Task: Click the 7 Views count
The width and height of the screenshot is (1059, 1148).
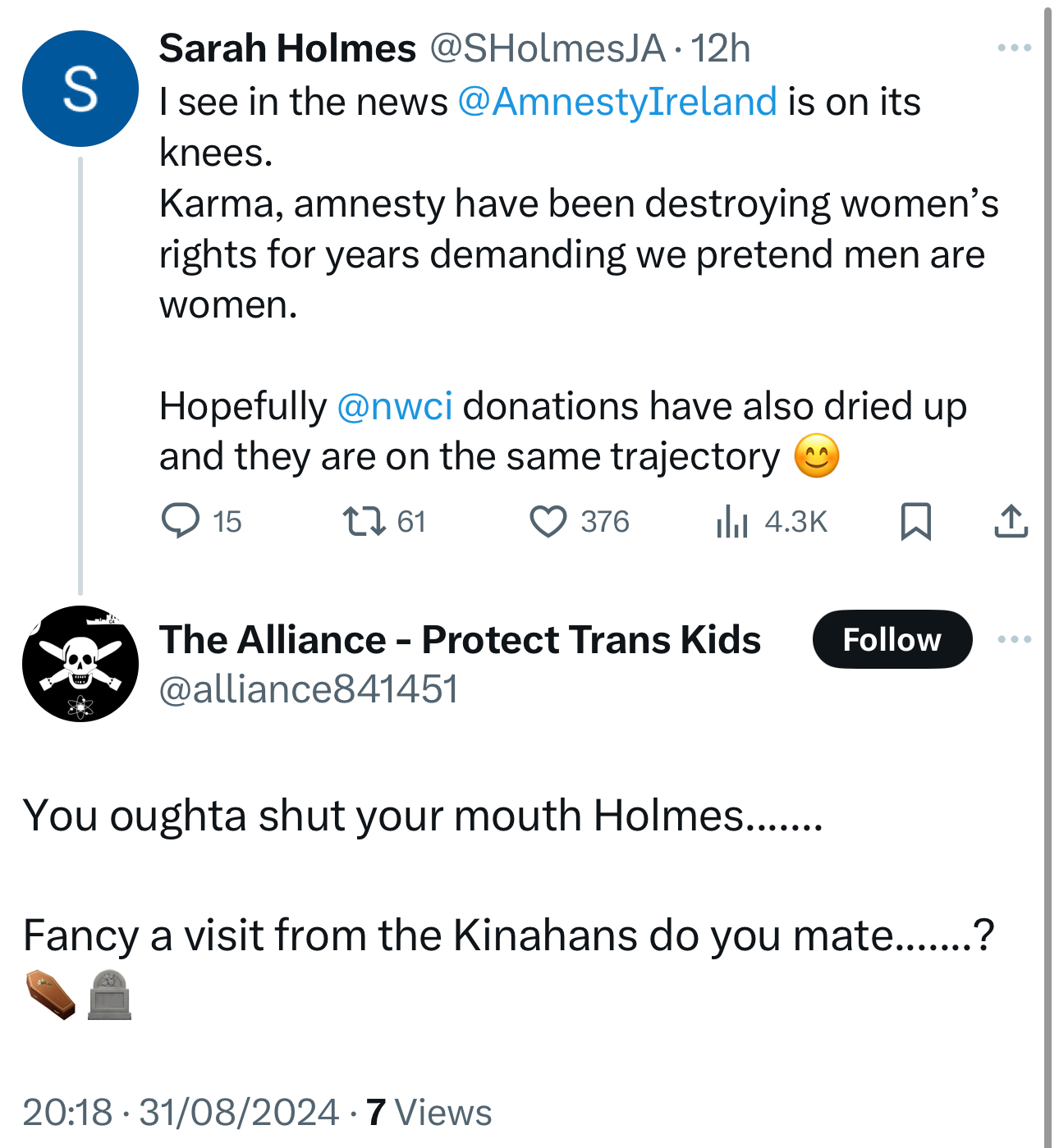Action: coord(429,1113)
